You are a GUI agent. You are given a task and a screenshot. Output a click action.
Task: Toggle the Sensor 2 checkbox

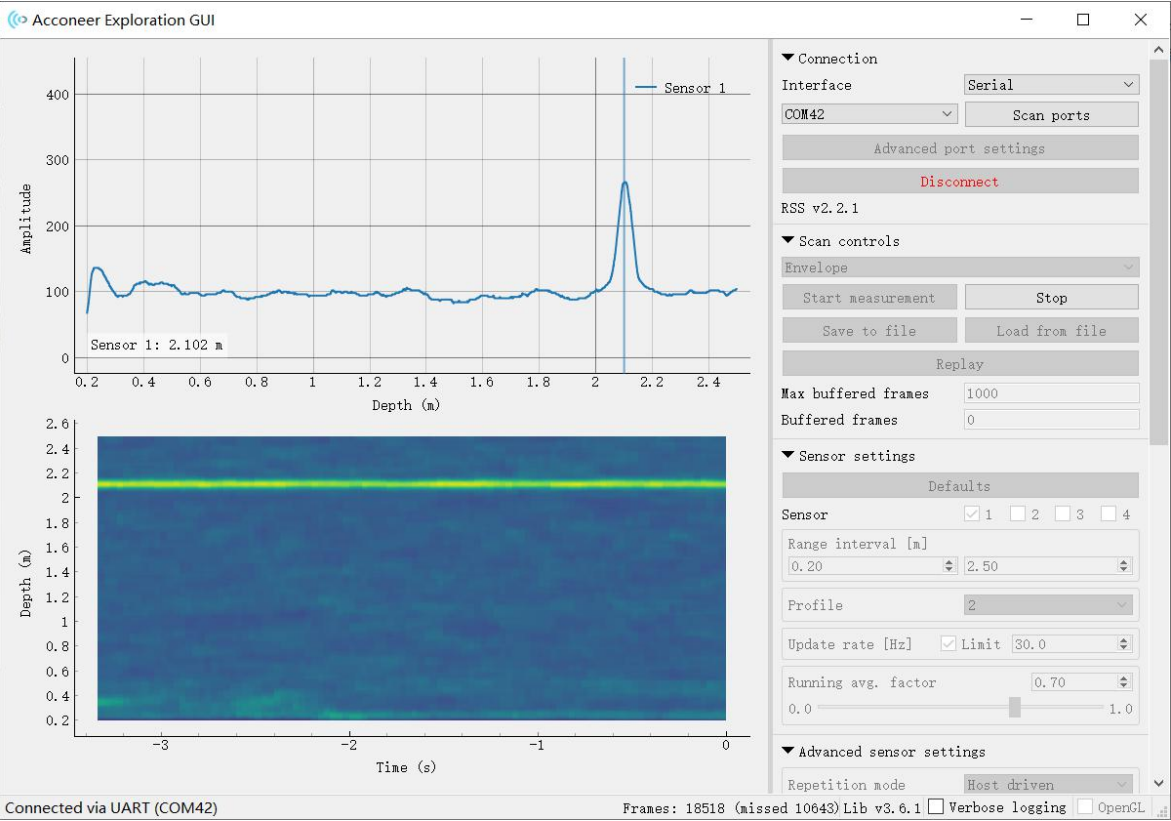(1017, 513)
